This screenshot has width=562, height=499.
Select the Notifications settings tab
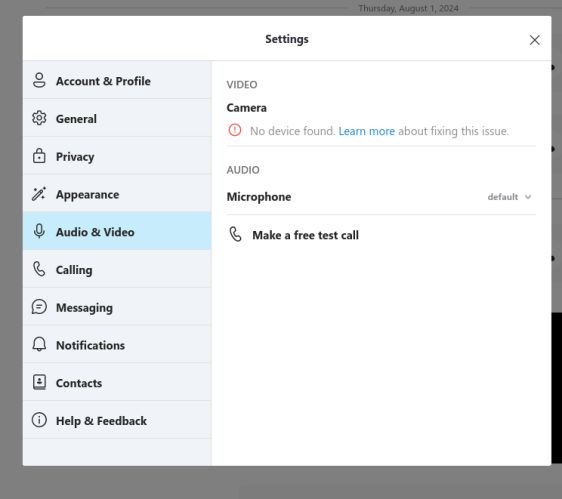click(117, 345)
